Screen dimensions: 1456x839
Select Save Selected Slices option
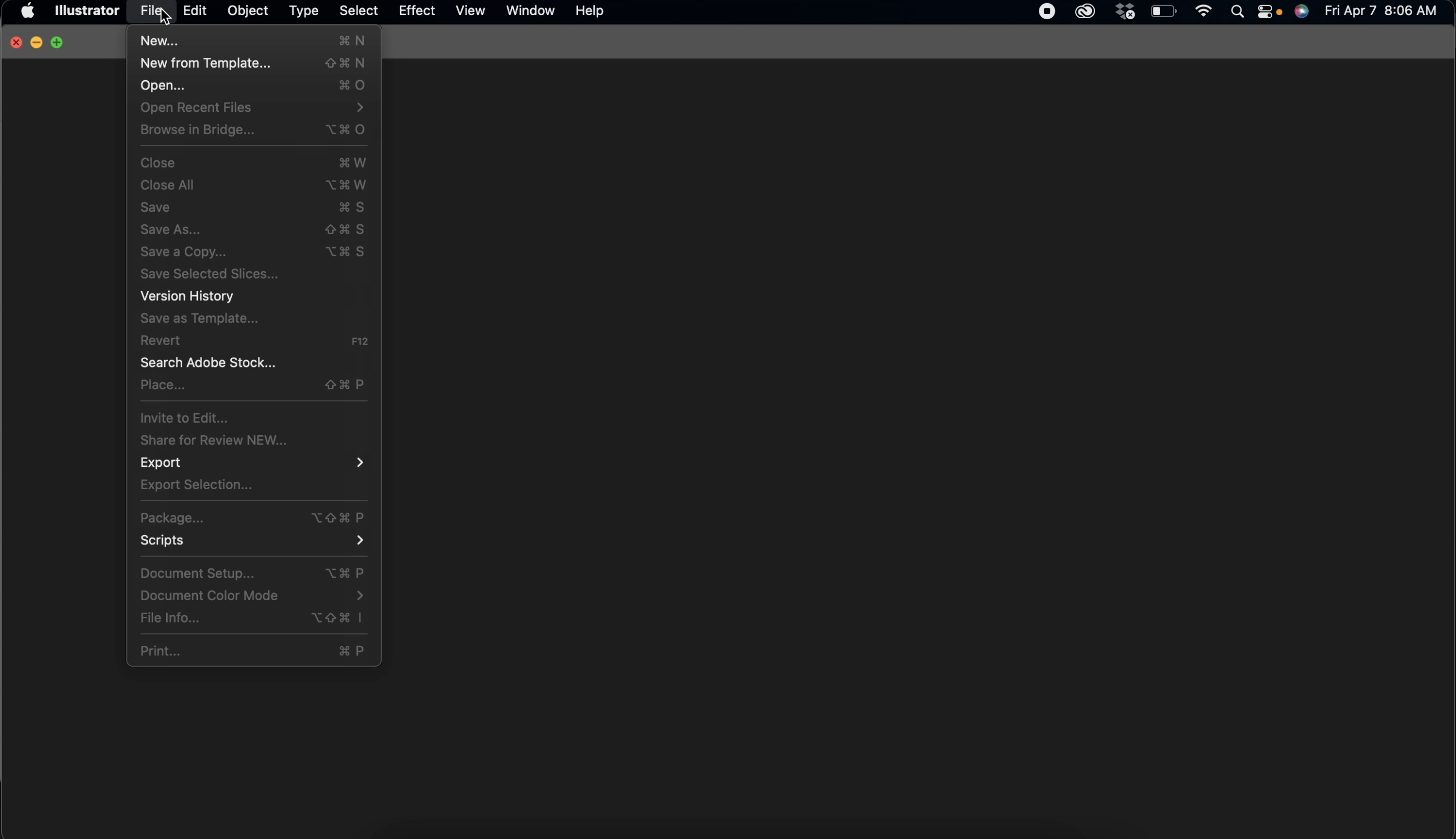[x=208, y=273]
